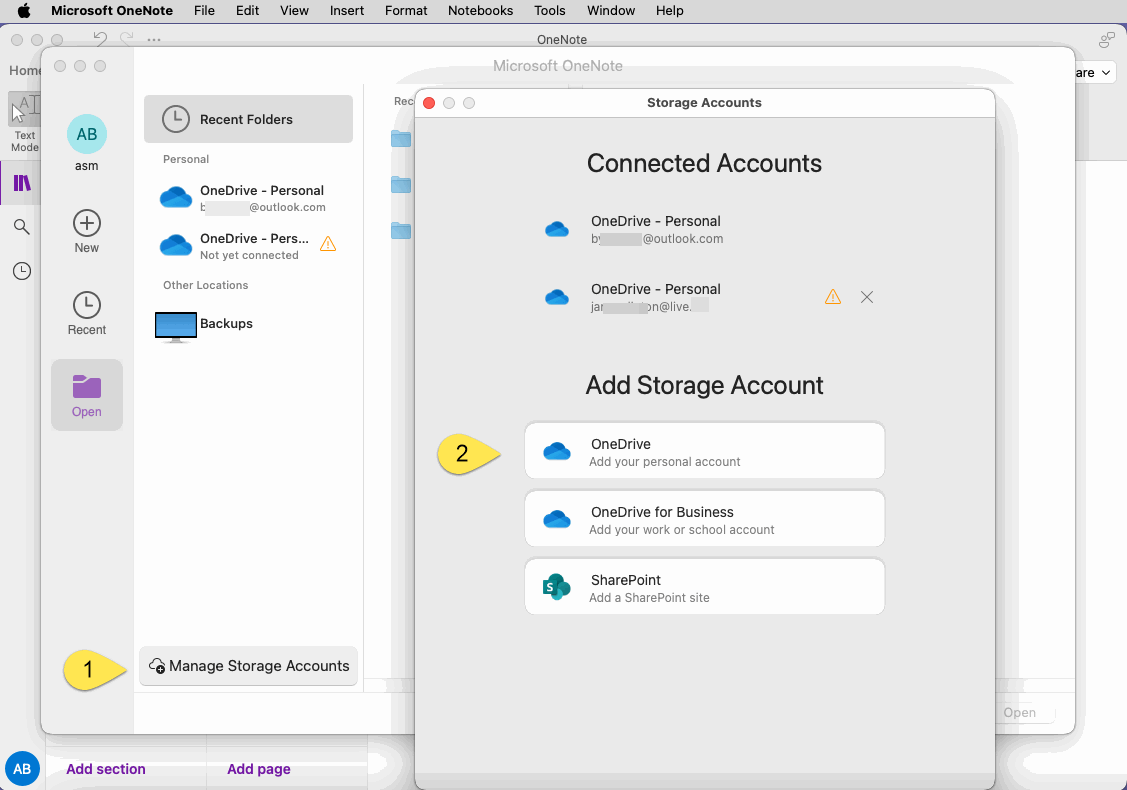
Task: Click third folder icon in recent list
Action: [x=401, y=231]
